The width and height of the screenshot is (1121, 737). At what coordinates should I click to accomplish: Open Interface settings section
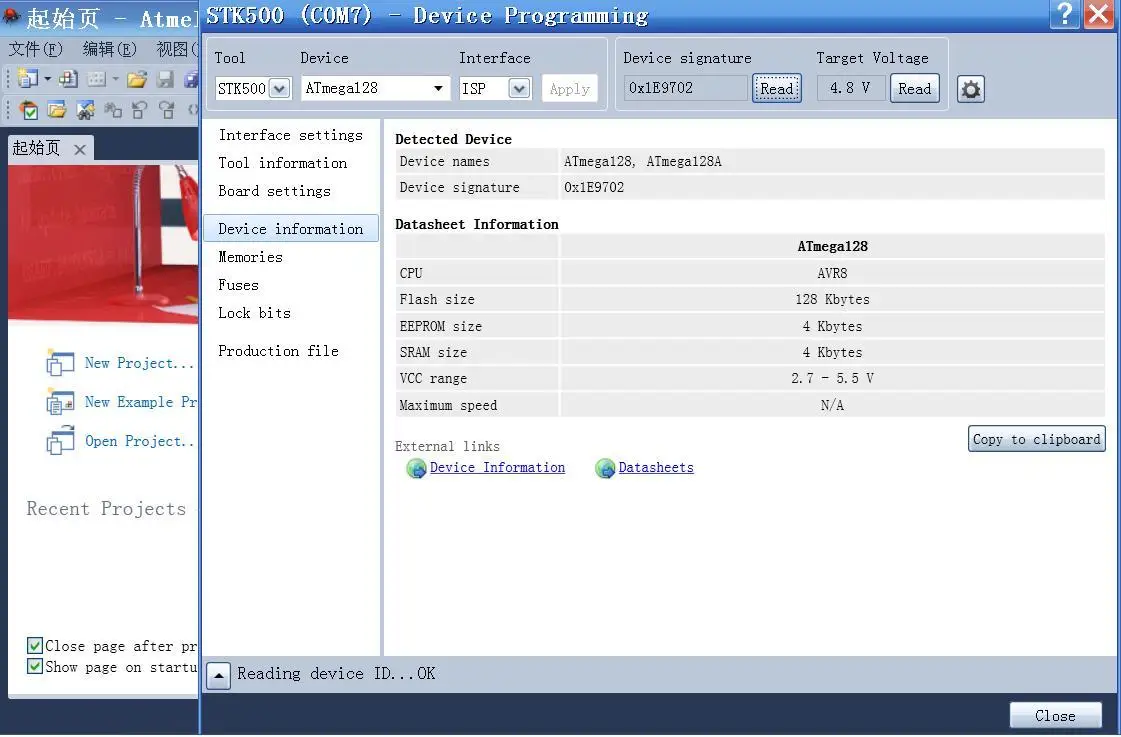coord(290,135)
